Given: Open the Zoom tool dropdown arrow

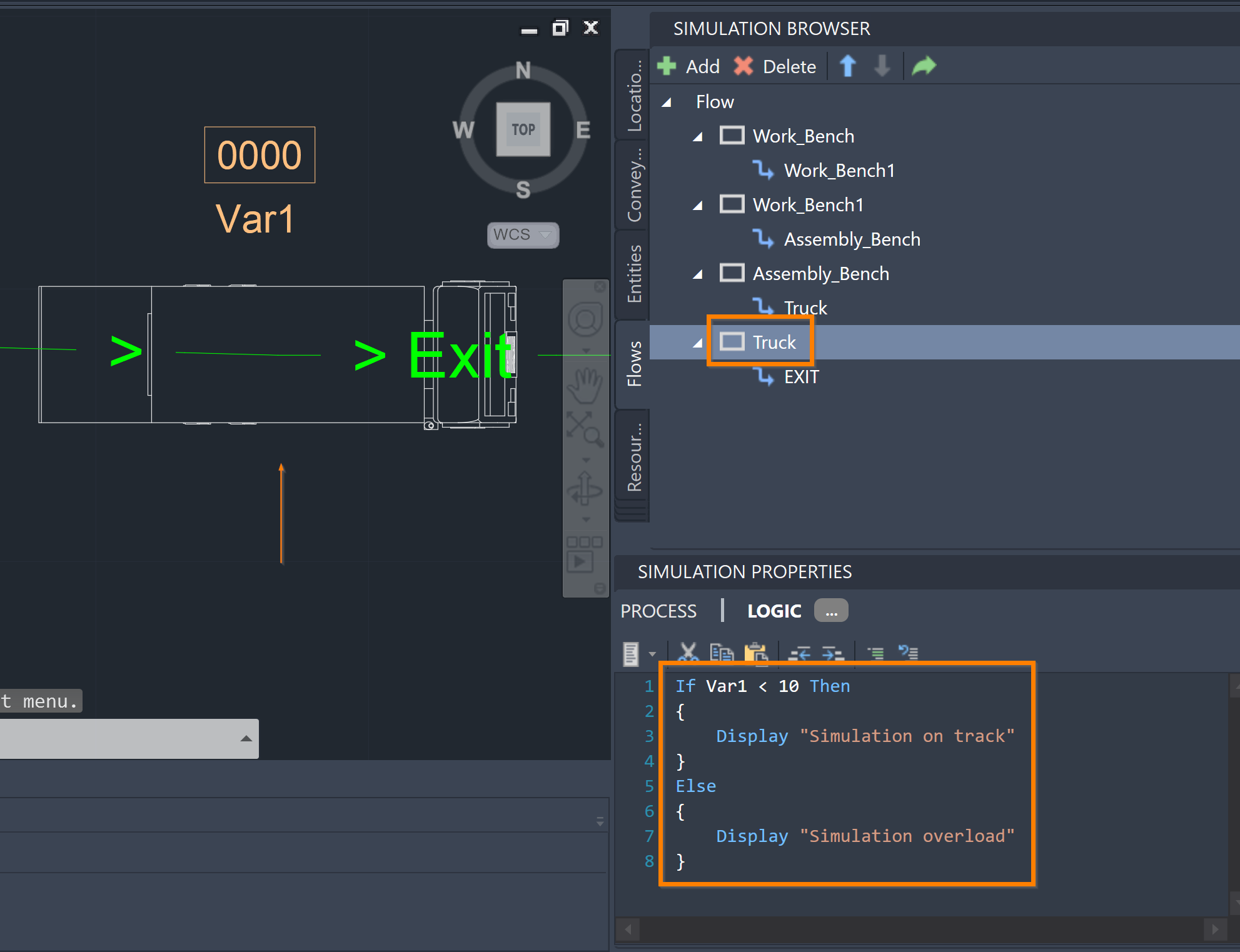Looking at the screenshot, I should click(x=586, y=459).
